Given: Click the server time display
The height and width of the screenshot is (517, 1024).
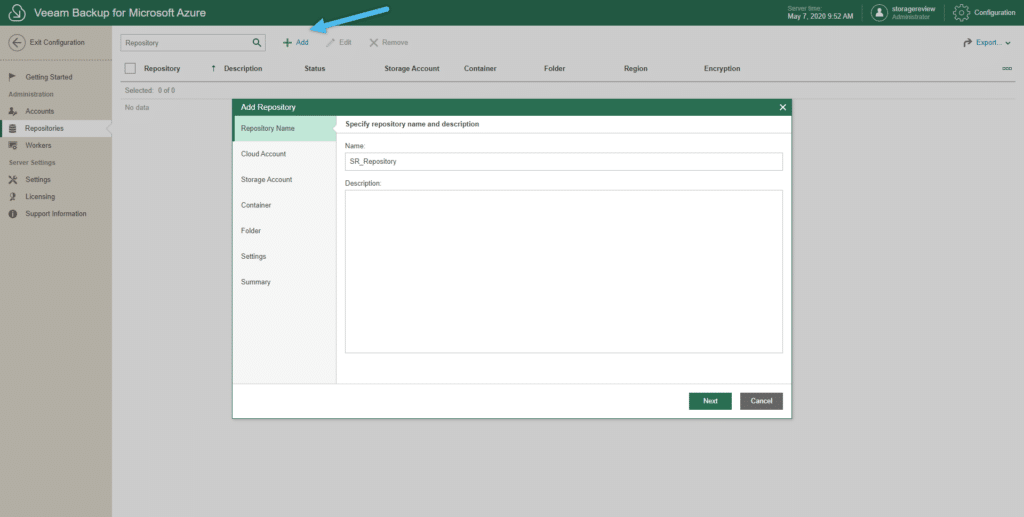Looking at the screenshot, I should tap(820, 12).
